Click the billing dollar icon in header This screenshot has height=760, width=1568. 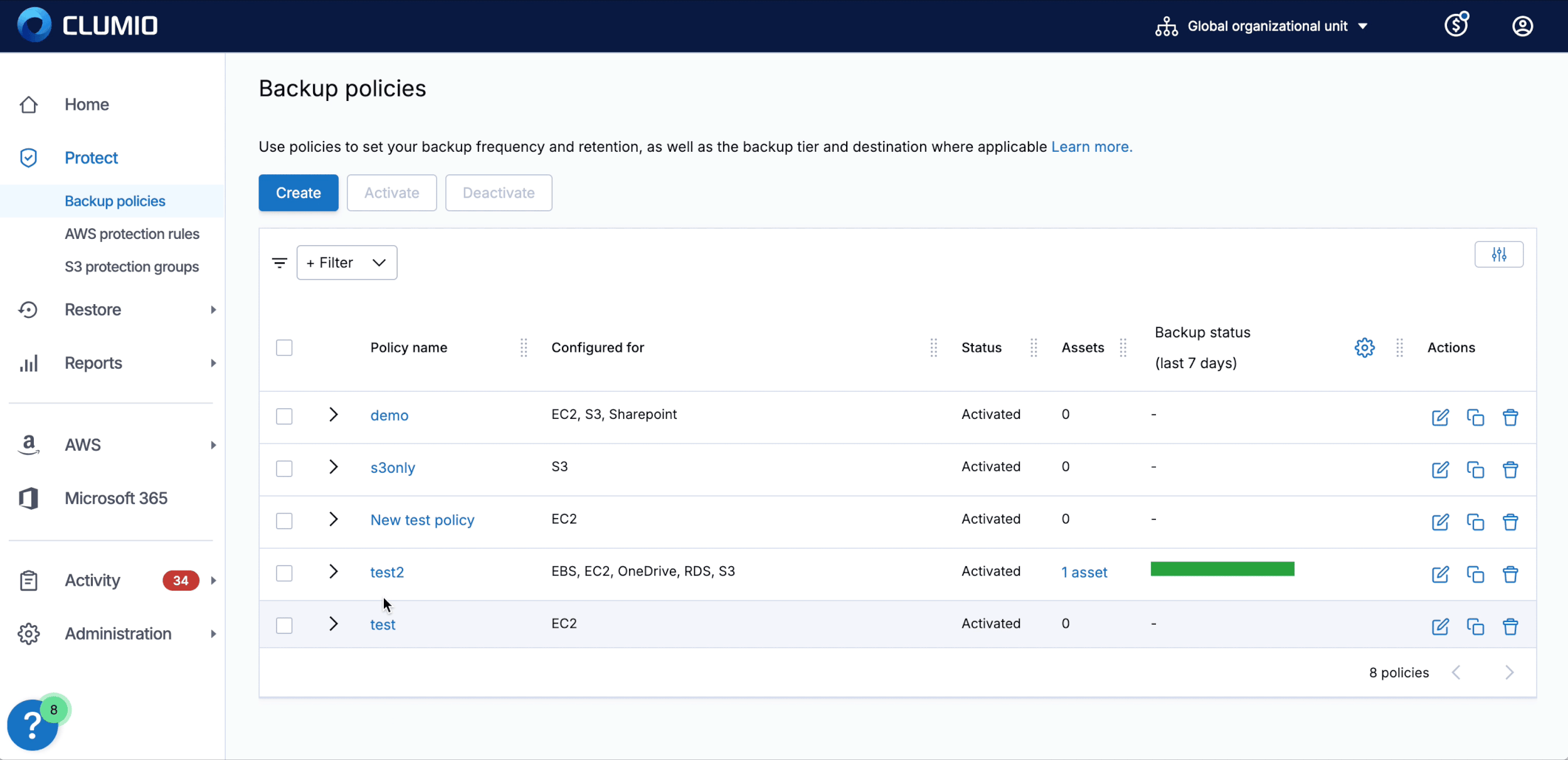click(1456, 26)
